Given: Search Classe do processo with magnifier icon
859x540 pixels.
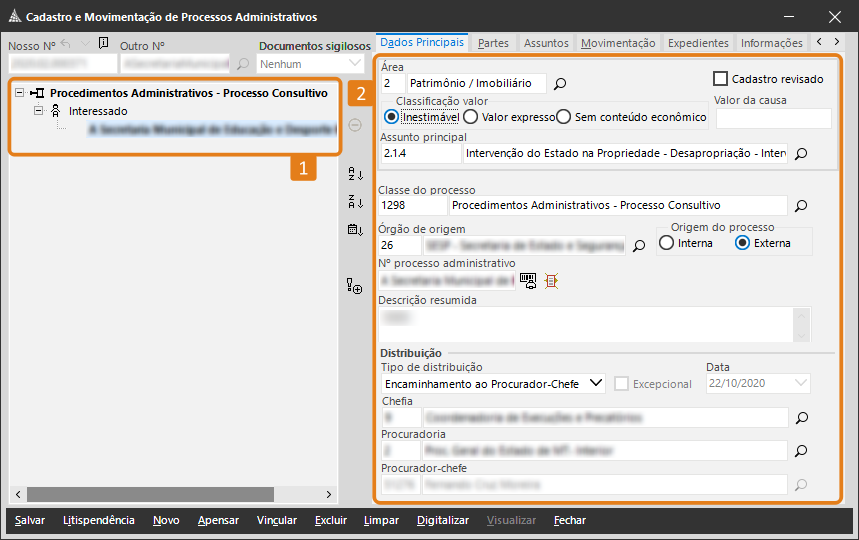Looking at the screenshot, I should pyautogui.click(x=800, y=206).
